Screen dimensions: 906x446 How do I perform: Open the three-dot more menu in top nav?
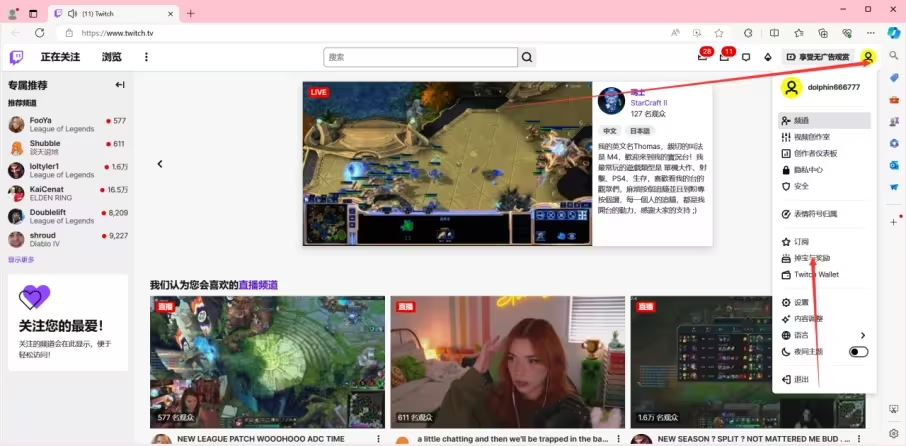click(146, 57)
